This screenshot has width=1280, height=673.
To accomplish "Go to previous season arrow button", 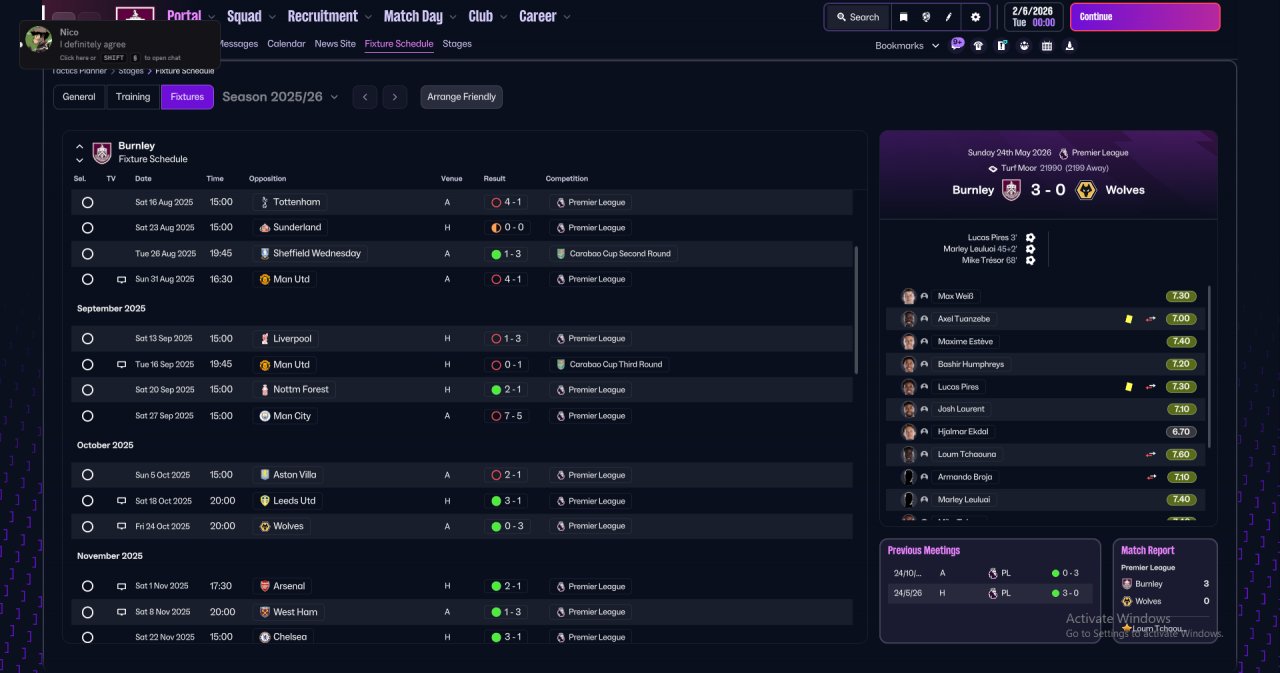I will pos(365,97).
